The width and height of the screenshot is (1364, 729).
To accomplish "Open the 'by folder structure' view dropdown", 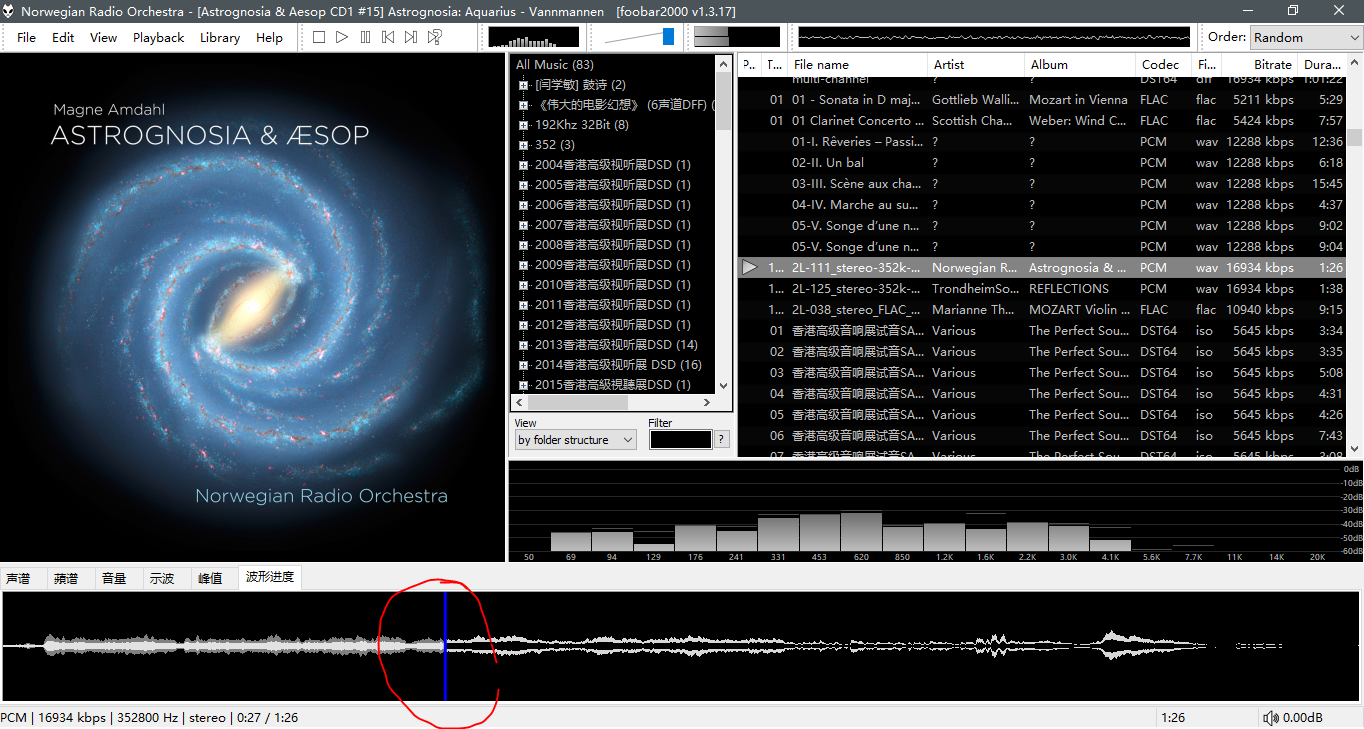I will 576,440.
